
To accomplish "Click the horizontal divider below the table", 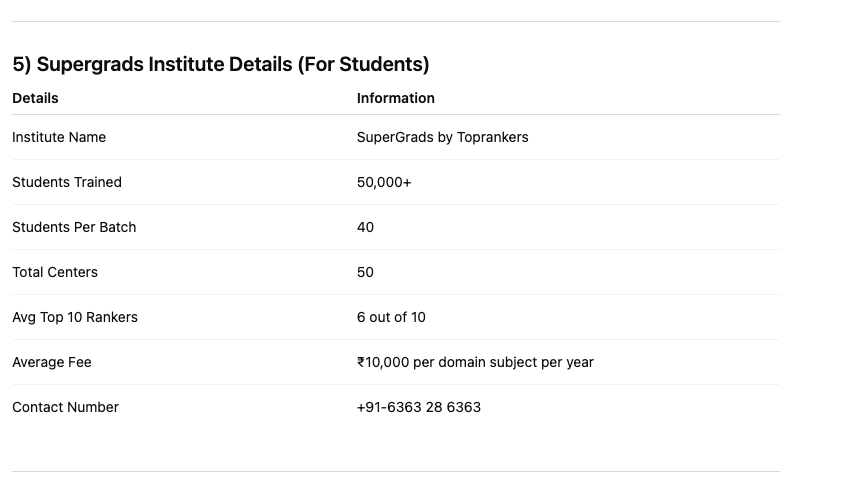I will tap(395, 471).
